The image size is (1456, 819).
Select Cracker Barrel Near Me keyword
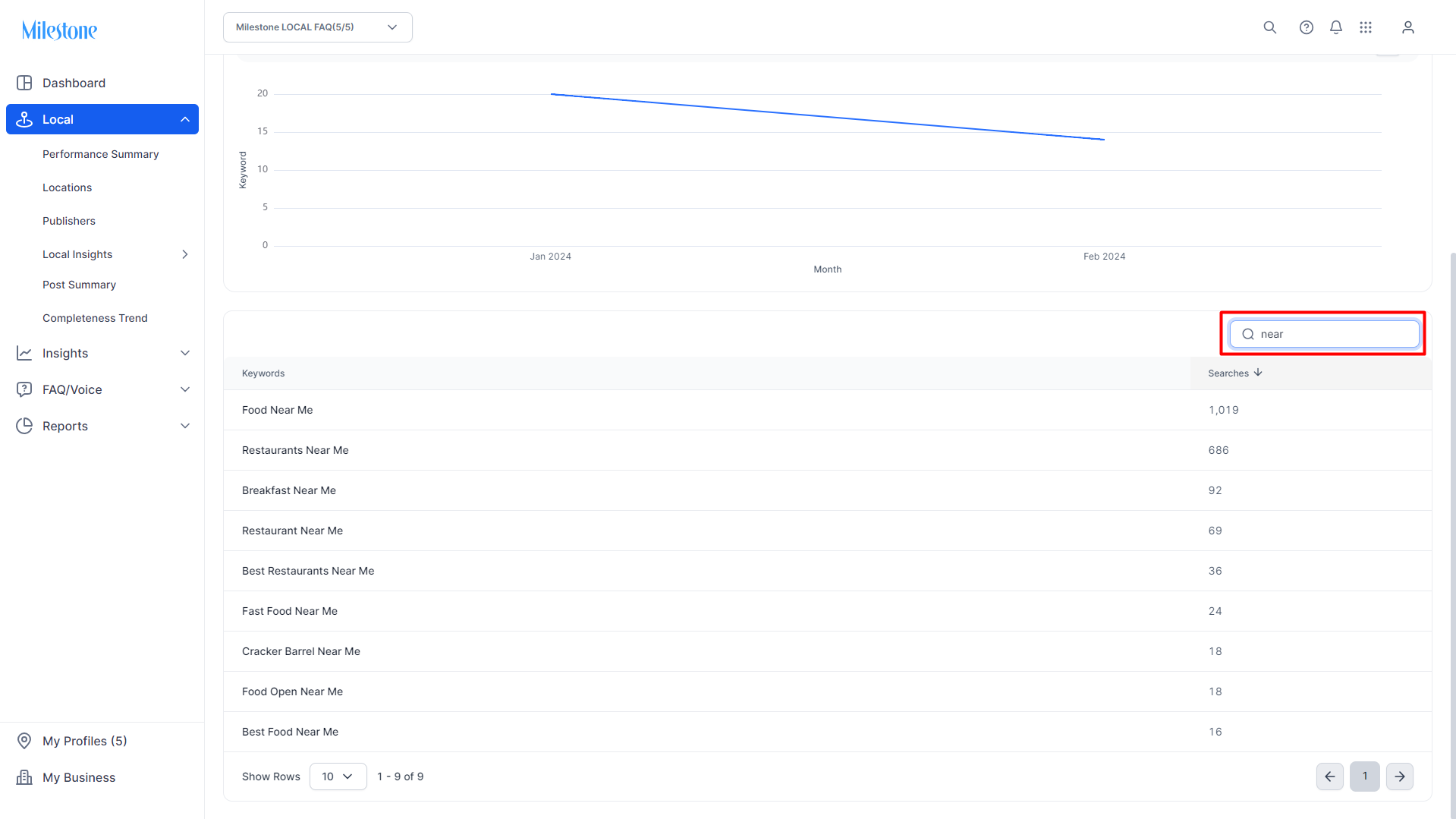coord(301,651)
